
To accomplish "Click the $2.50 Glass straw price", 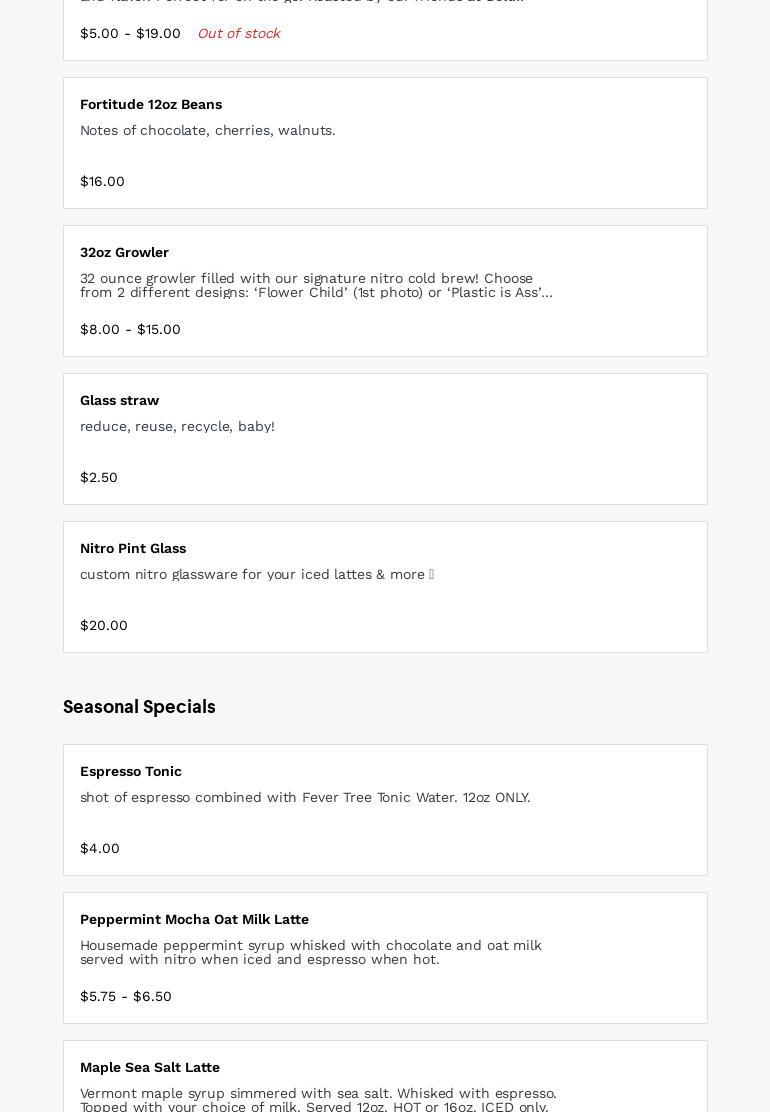I will pos(99,477).
